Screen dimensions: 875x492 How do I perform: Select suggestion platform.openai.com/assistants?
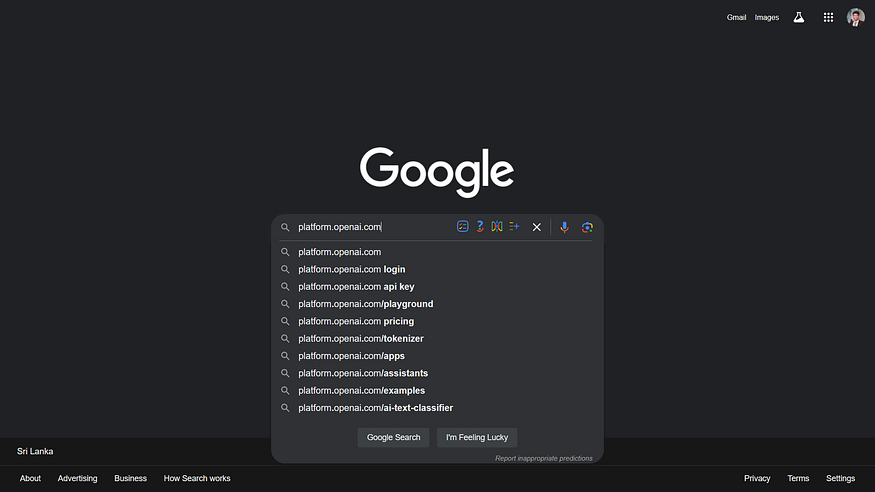point(437,373)
